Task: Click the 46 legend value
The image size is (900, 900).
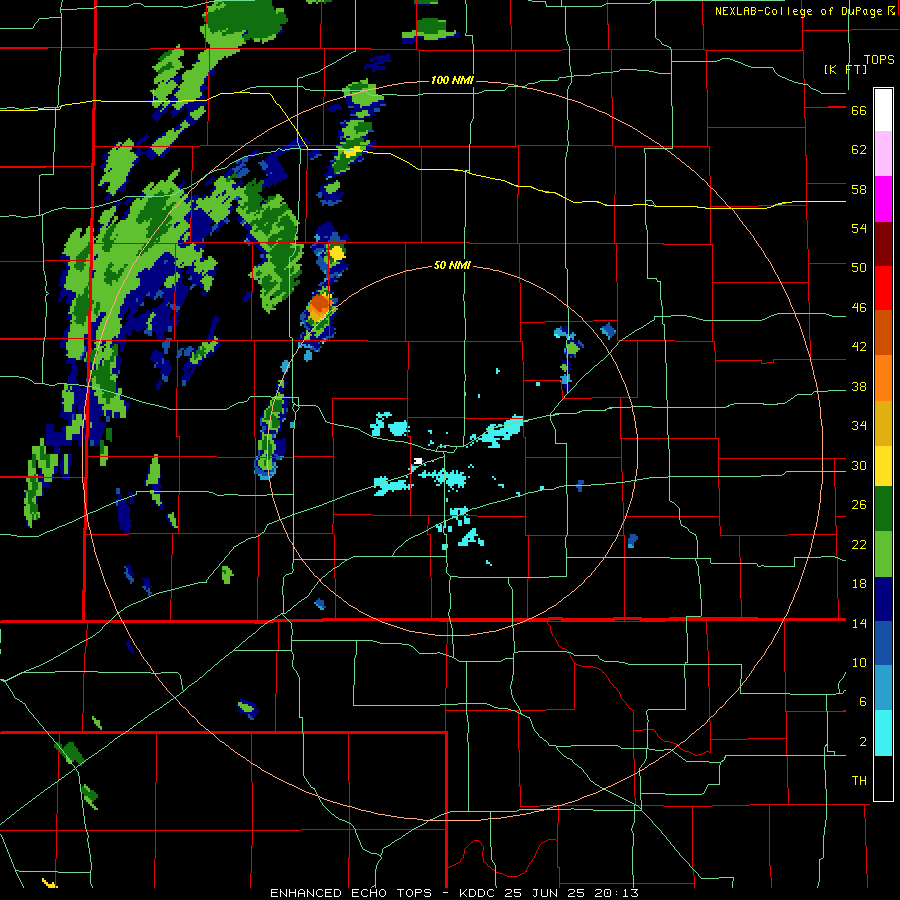Action: coord(859,308)
